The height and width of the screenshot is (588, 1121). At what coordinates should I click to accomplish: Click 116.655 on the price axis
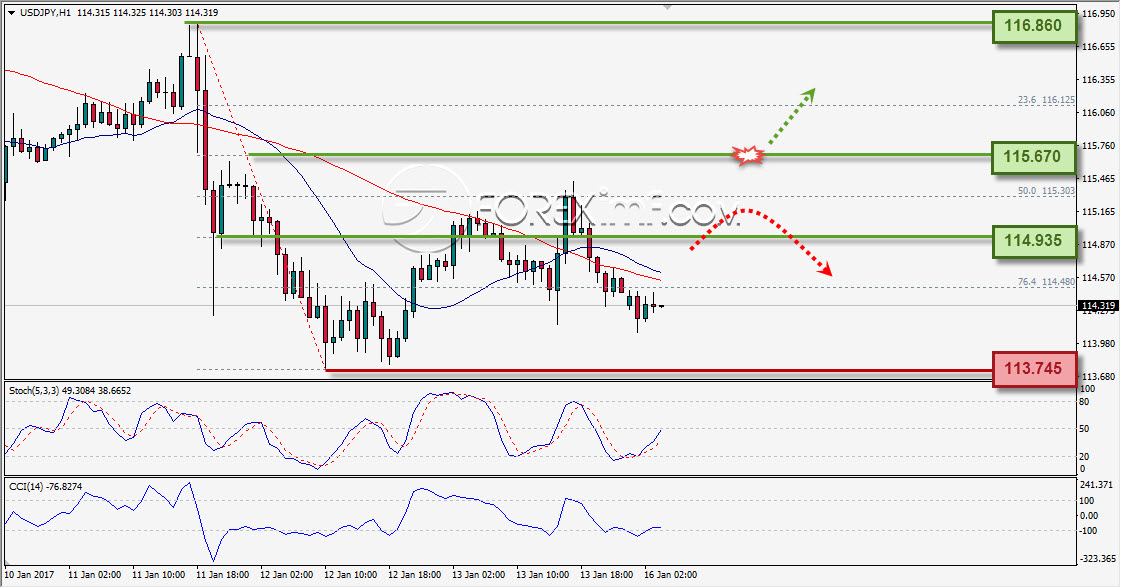(x=1099, y=46)
